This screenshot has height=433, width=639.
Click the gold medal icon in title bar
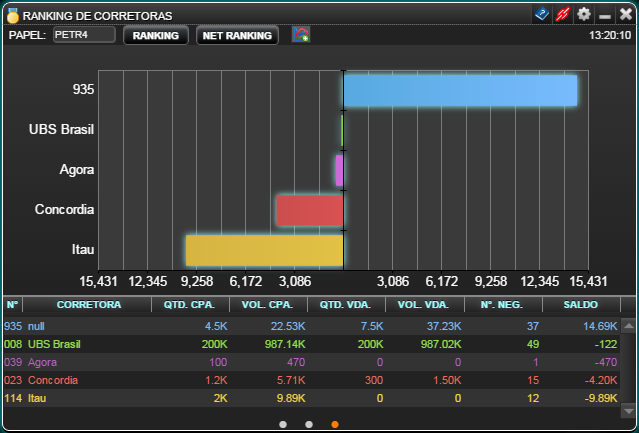[13, 15]
